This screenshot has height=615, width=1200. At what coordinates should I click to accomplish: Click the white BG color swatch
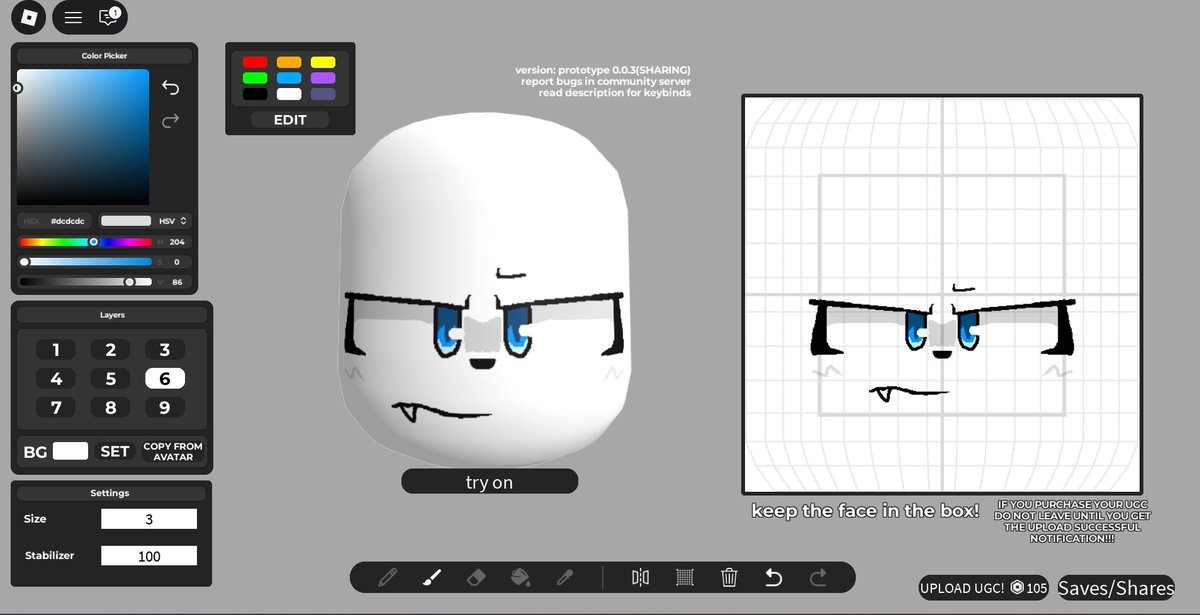tap(70, 451)
